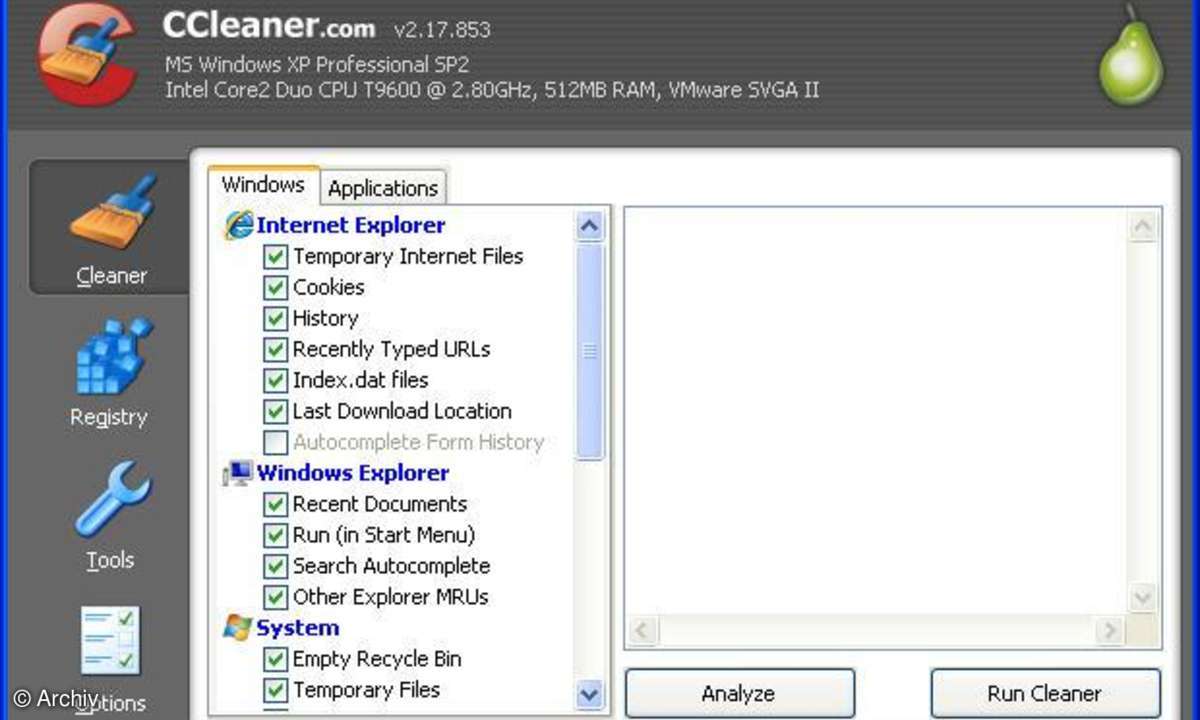Image resolution: width=1200 pixels, height=720 pixels.
Task: Select the System group heading
Action: [x=298, y=628]
